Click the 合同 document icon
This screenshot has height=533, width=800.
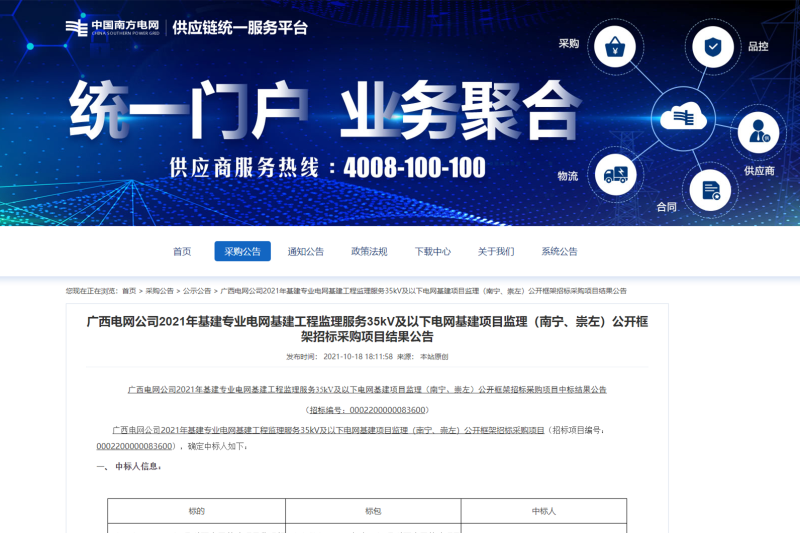point(711,189)
